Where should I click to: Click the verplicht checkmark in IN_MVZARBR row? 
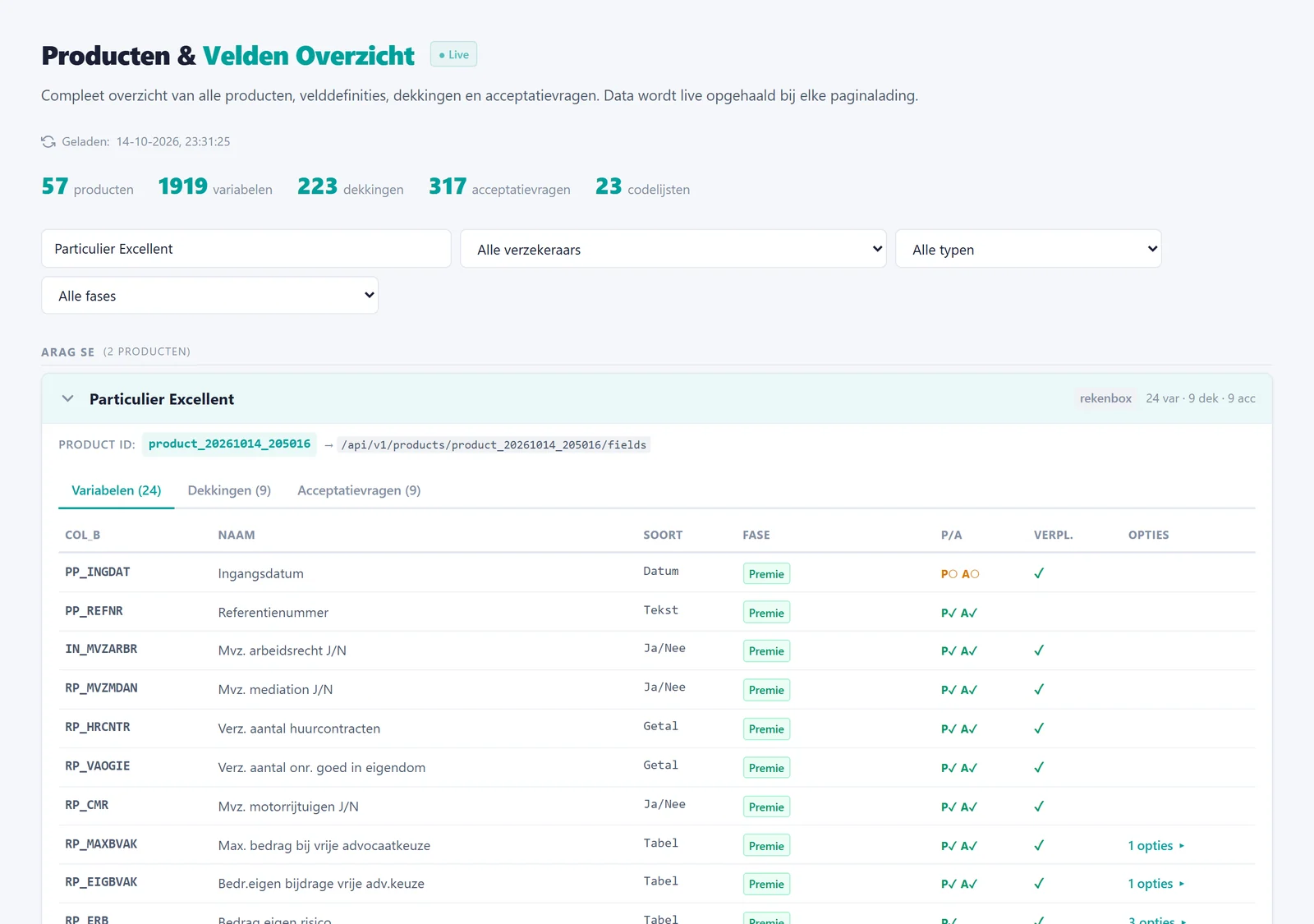(x=1039, y=650)
